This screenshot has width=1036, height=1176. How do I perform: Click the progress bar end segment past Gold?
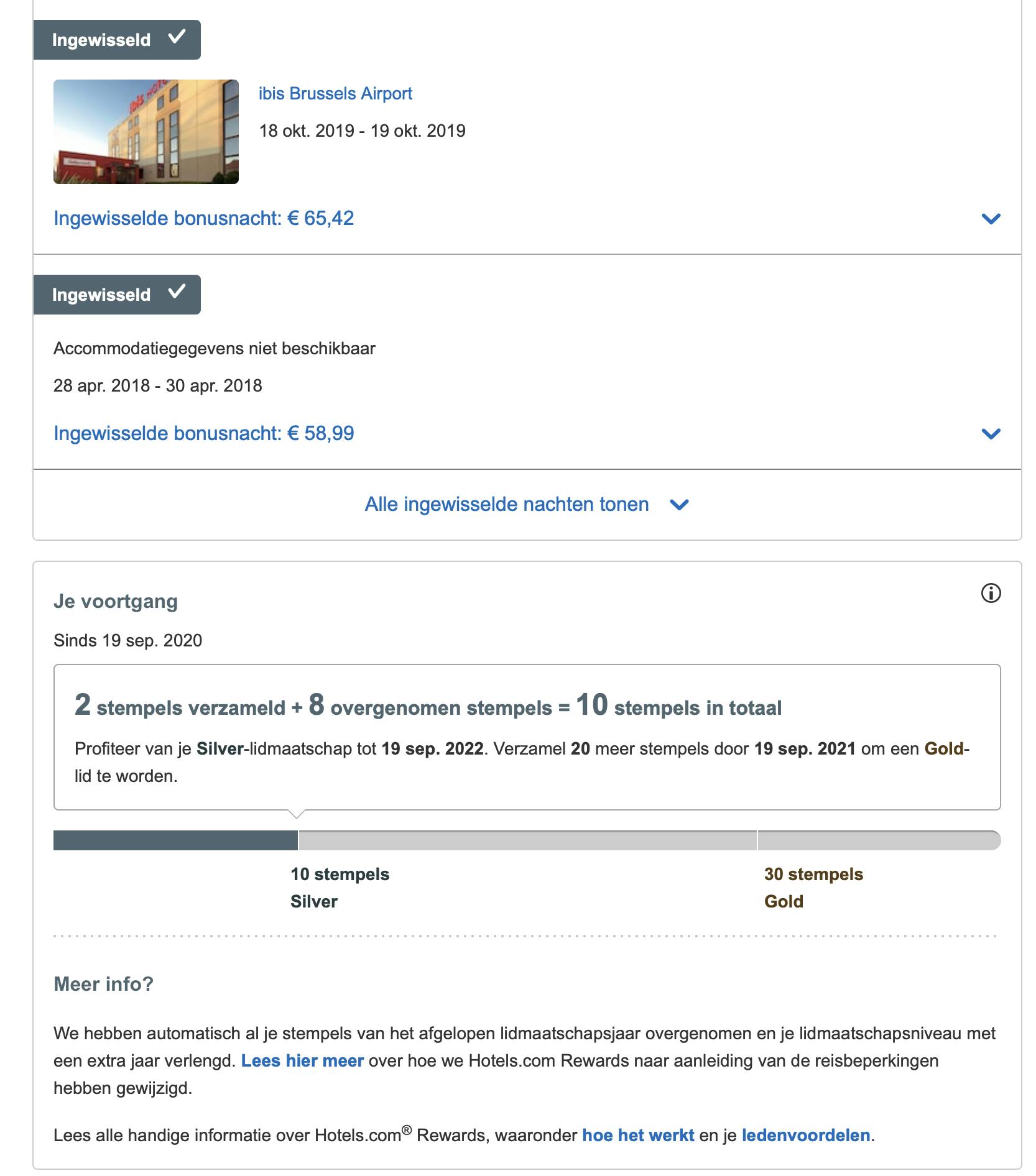[878, 840]
